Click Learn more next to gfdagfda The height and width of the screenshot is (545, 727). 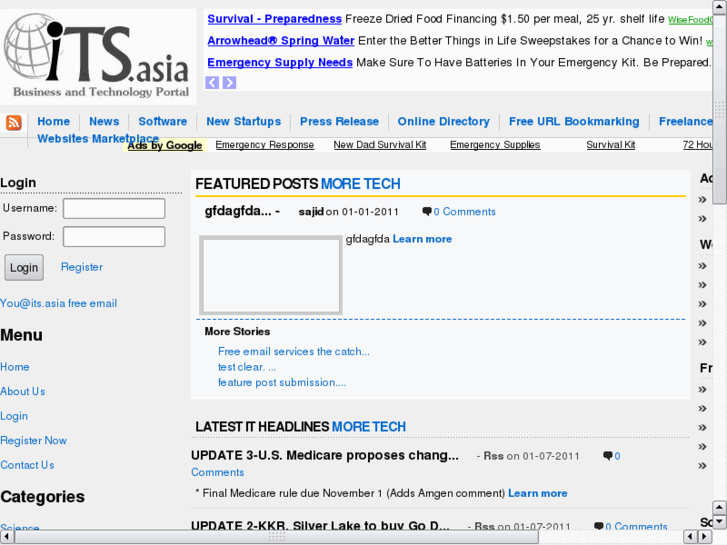pyautogui.click(x=422, y=239)
